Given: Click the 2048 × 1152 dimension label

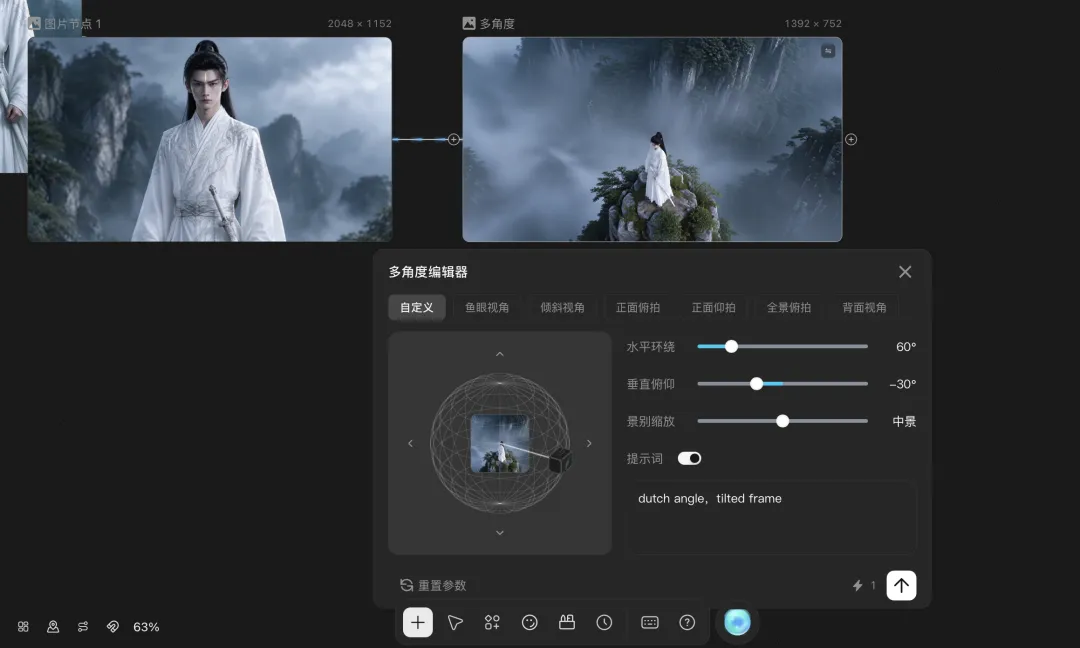Looking at the screenshot, I should 360,23.
